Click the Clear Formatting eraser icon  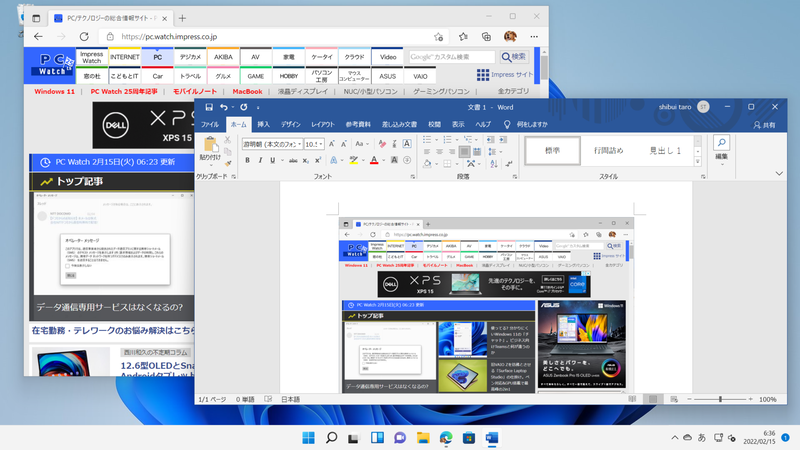pos(382,144)
